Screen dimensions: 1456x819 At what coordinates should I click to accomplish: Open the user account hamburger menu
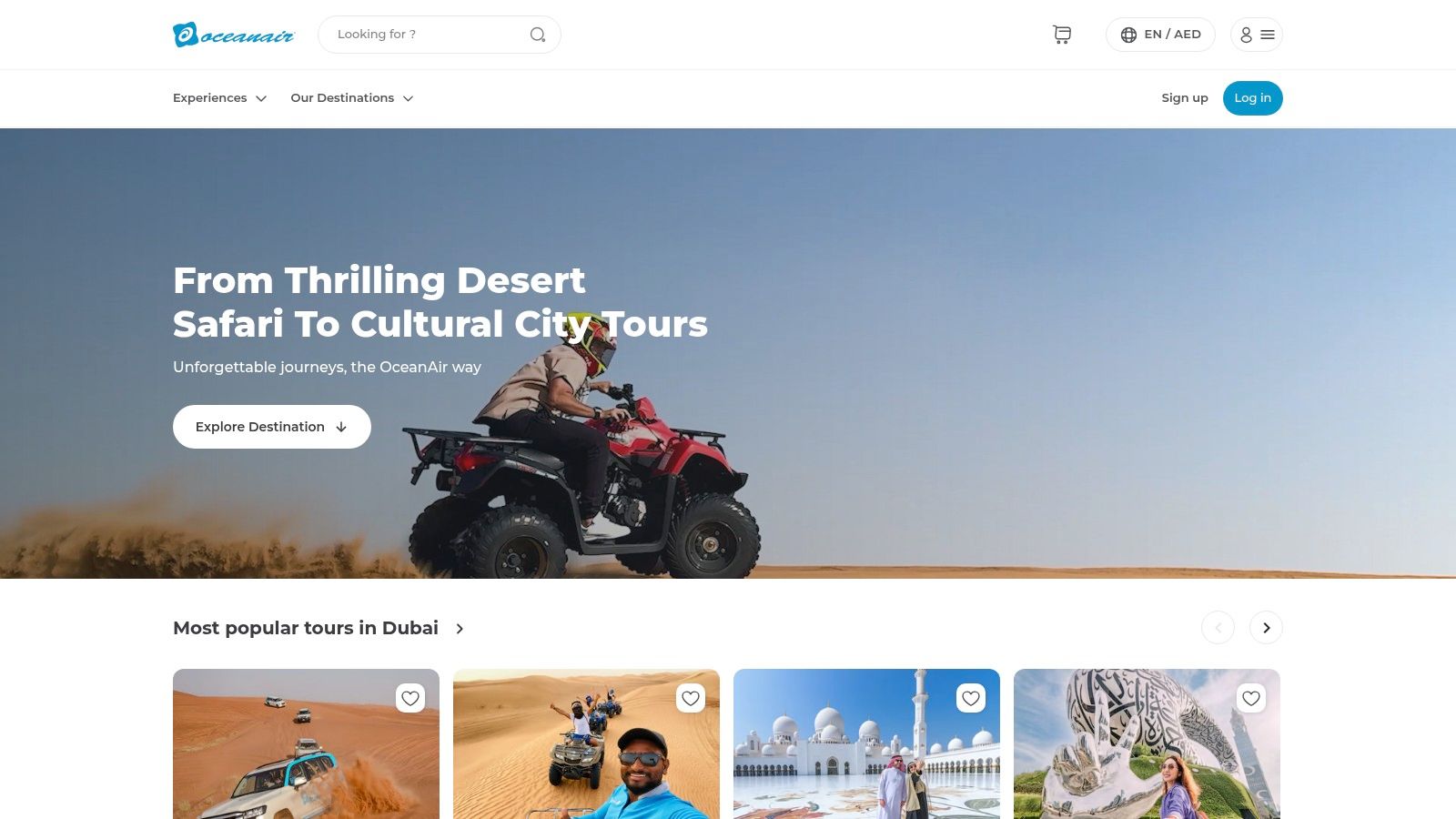(1257, 35)
